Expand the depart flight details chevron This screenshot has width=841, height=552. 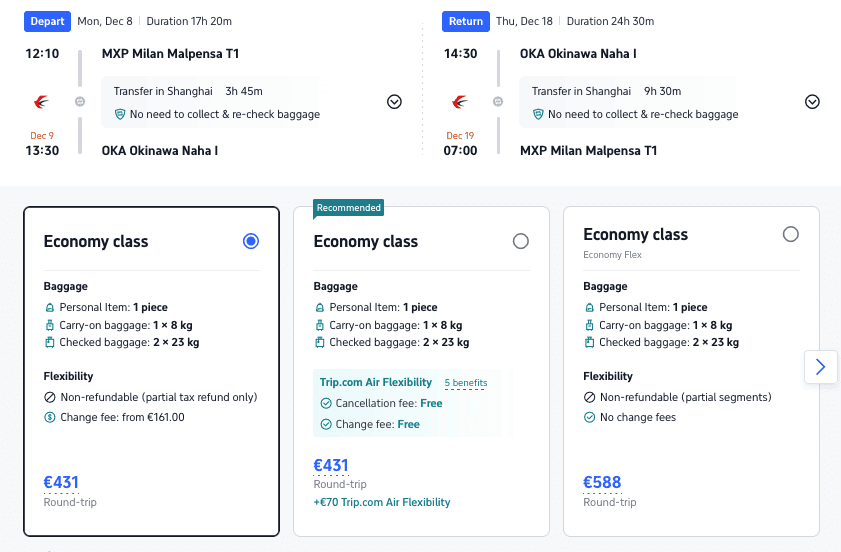(394, 102)
